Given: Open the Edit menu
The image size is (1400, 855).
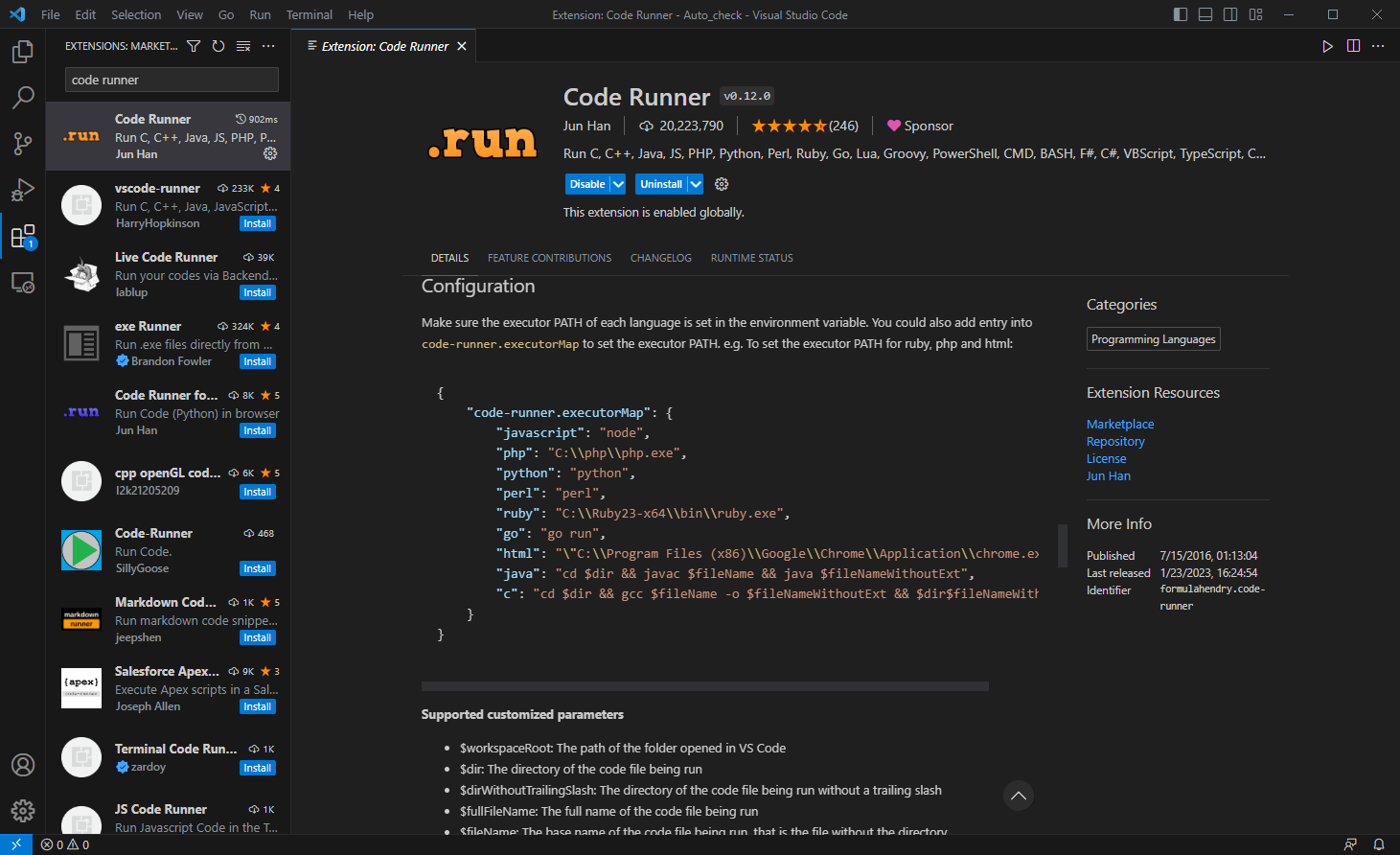Looking at the screenshot, I should click(x=85, y=14).
